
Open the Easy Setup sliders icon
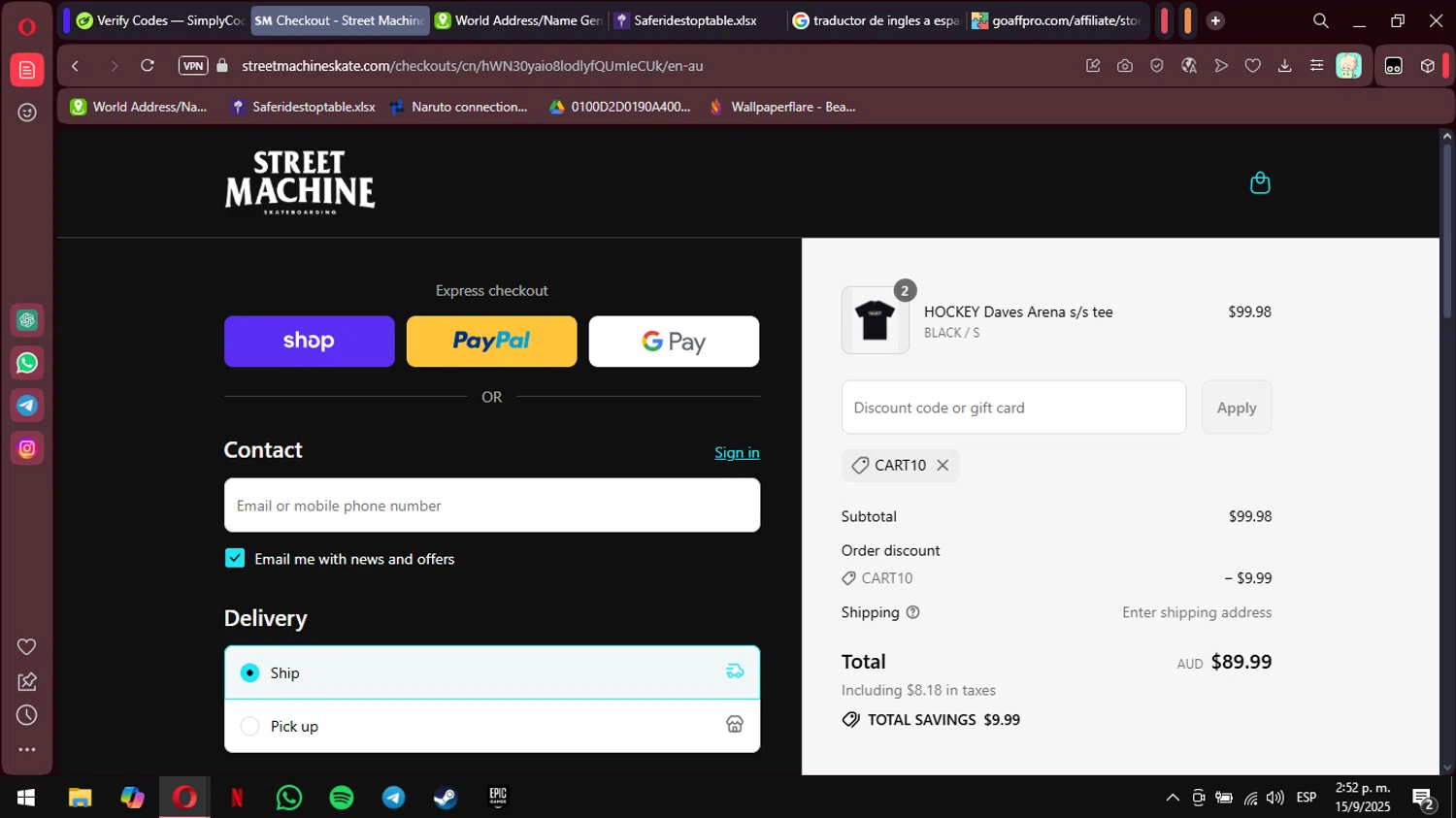(x=1317, y=66)
